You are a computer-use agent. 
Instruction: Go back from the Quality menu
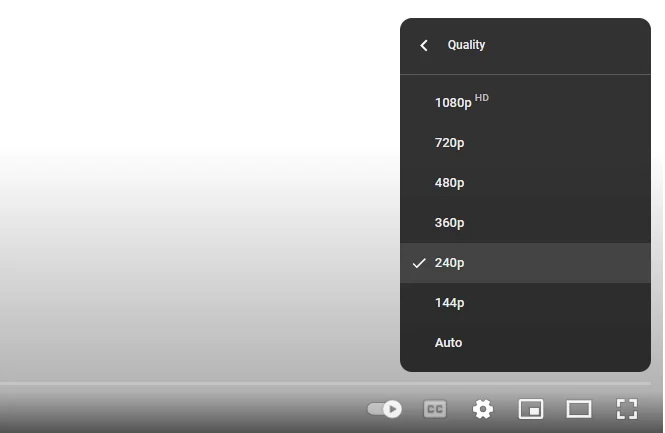tap(424, 45)
